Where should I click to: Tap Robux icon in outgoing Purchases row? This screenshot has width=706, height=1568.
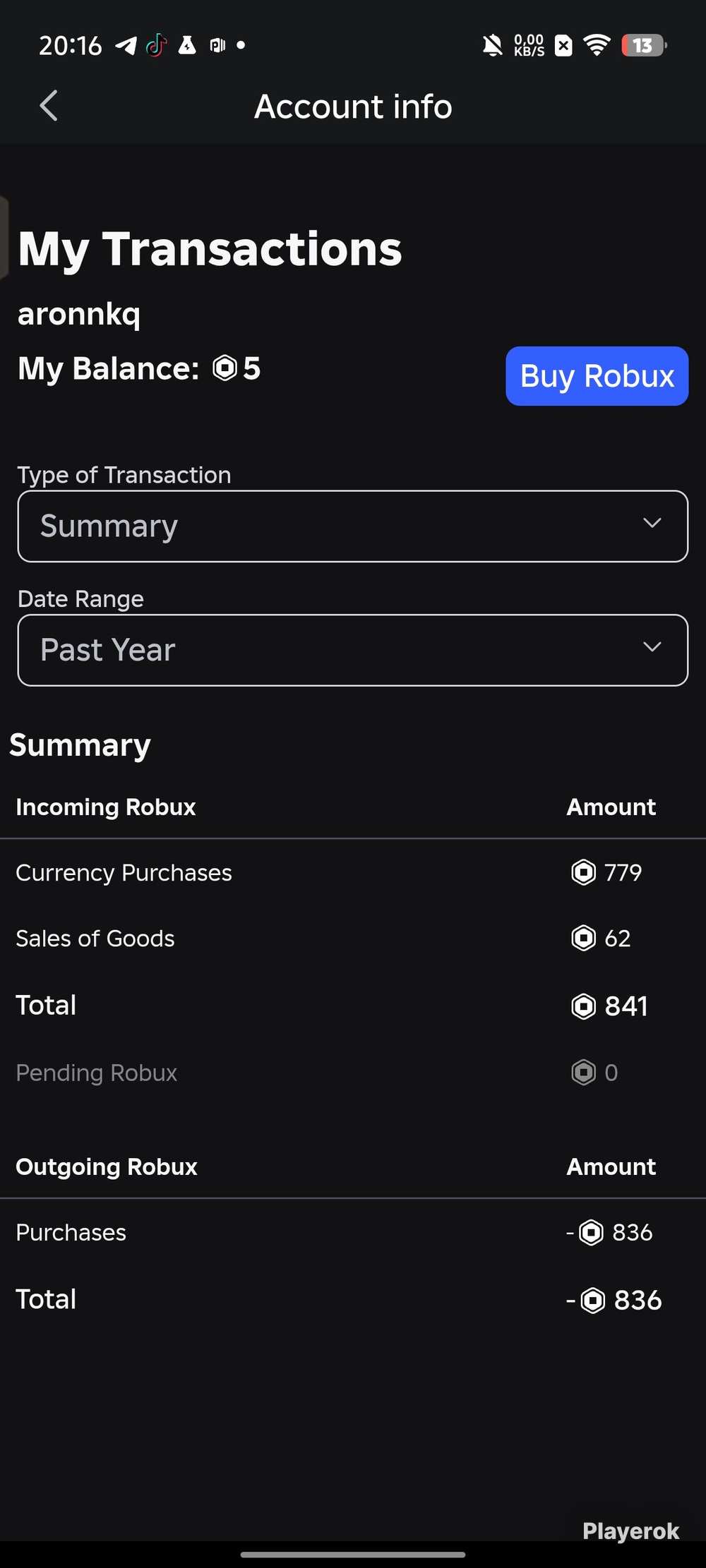[x=591, y=1233]
